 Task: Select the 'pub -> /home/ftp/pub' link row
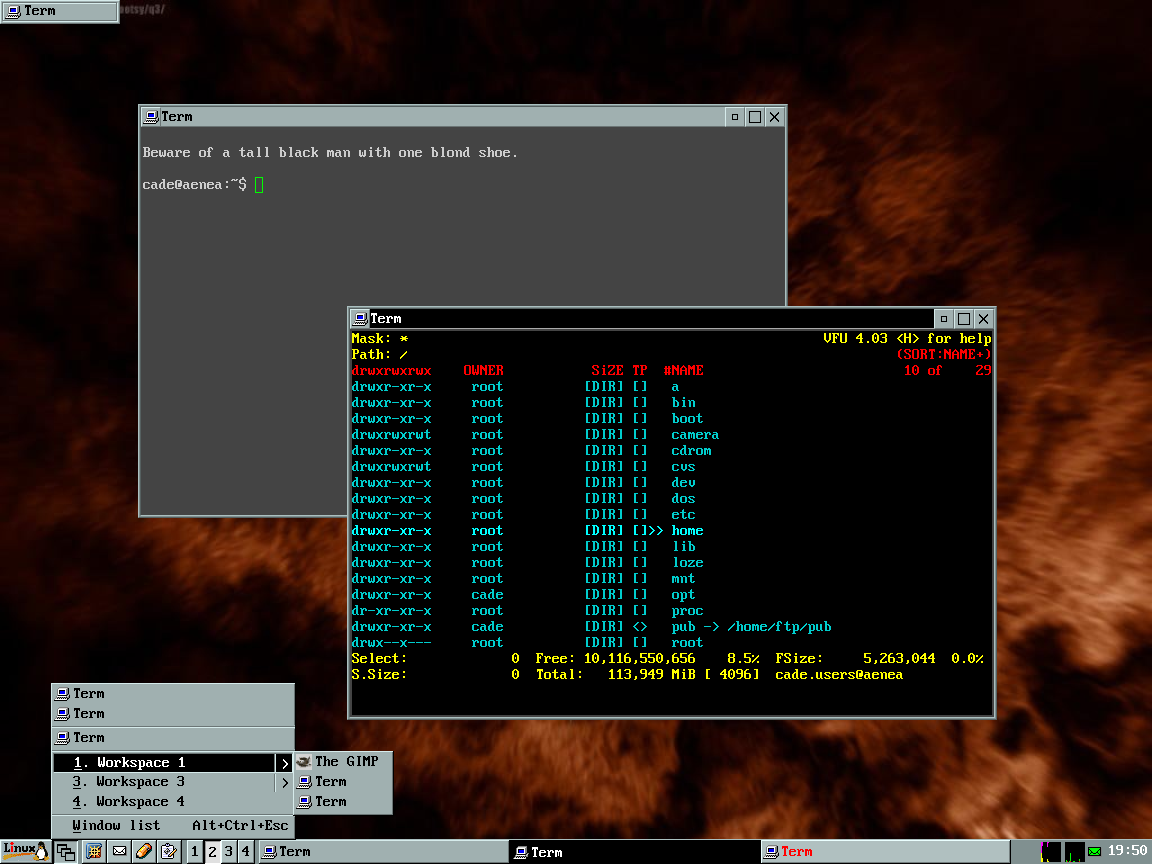tap(672, 627)
